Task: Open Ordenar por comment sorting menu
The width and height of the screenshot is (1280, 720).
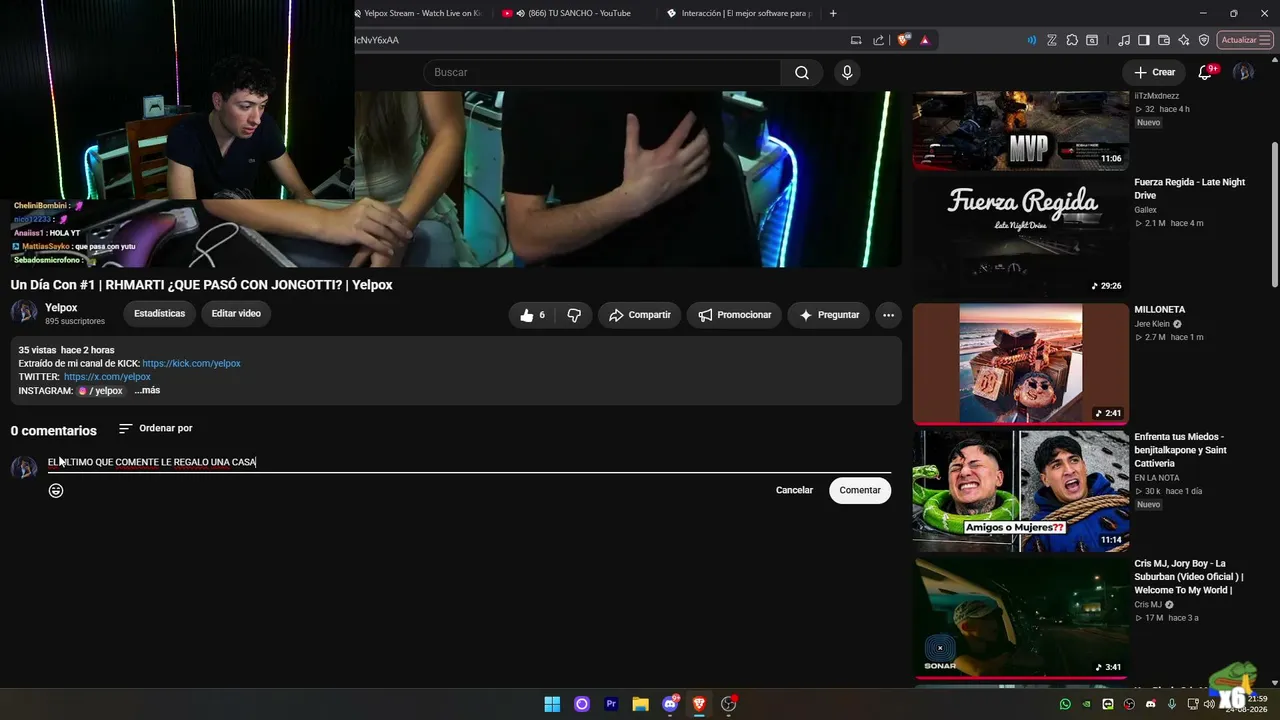Action: 155,428
